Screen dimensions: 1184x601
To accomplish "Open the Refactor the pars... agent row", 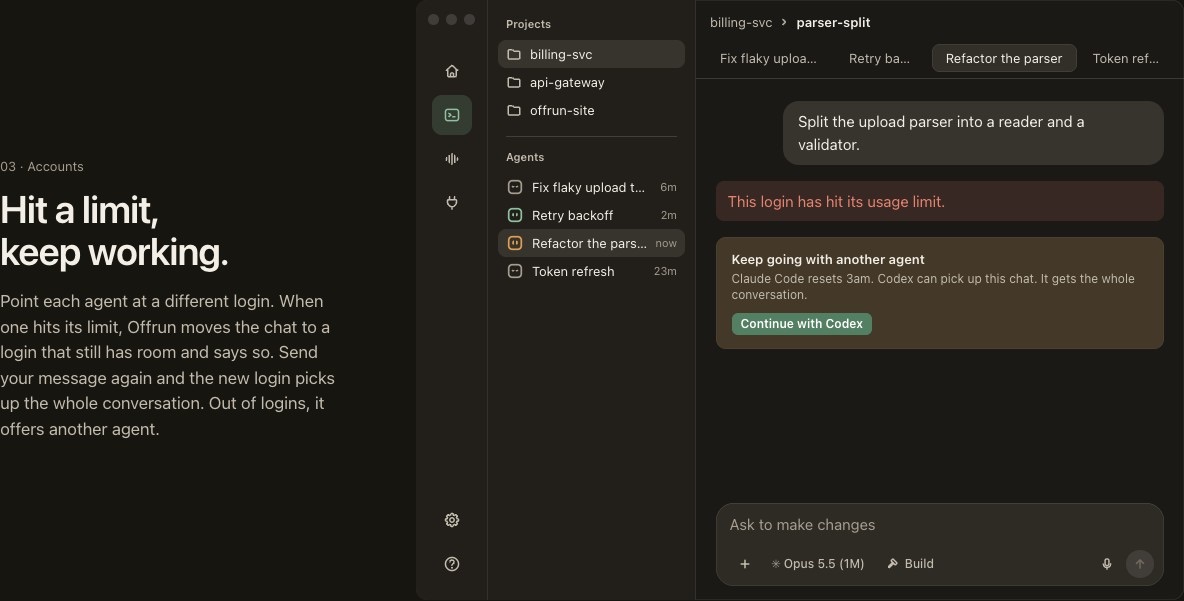I will (591, 243).
